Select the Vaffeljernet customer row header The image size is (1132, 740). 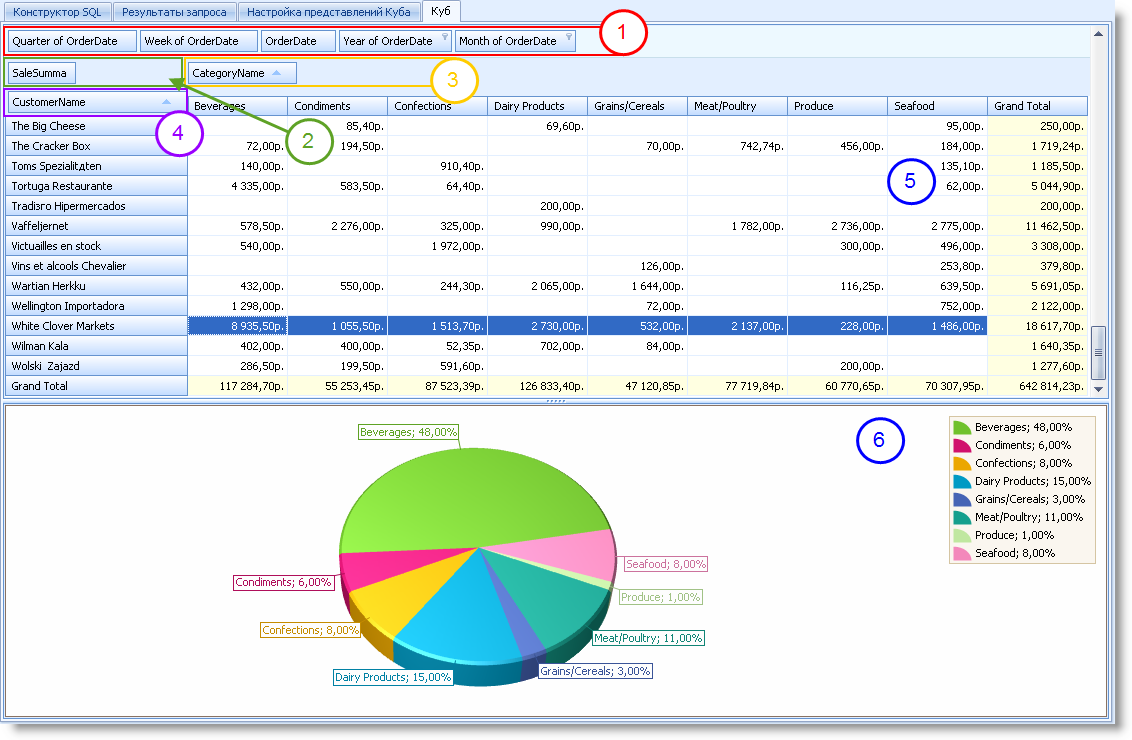[97, 226]
